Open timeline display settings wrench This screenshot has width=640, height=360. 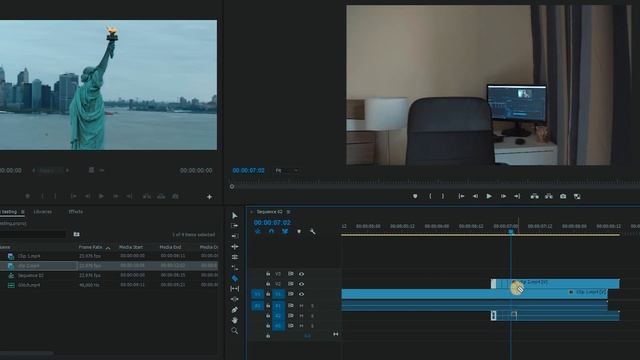click(313, 231)
